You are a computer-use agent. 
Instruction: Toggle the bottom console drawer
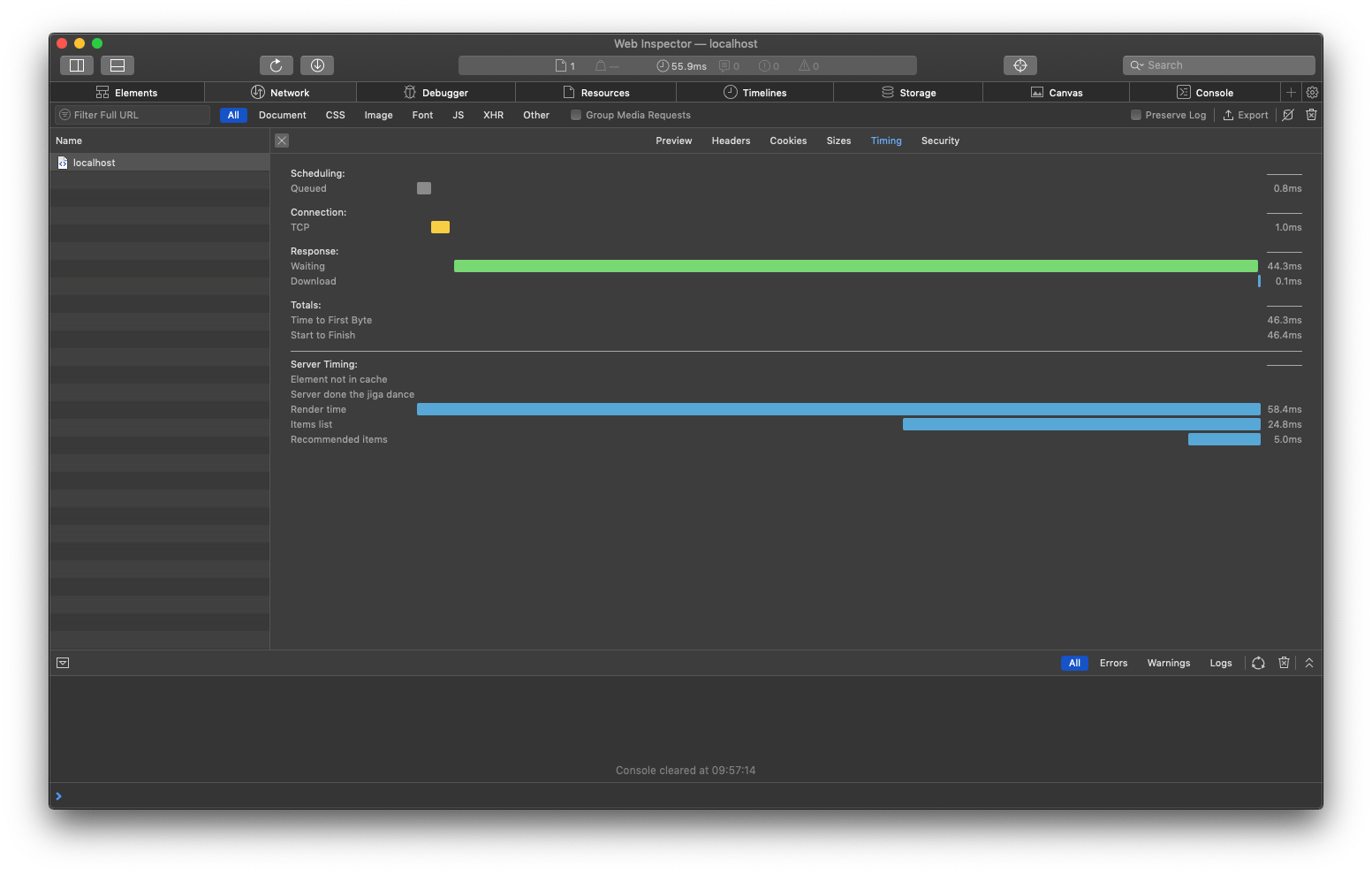click(x=117, y=65)
